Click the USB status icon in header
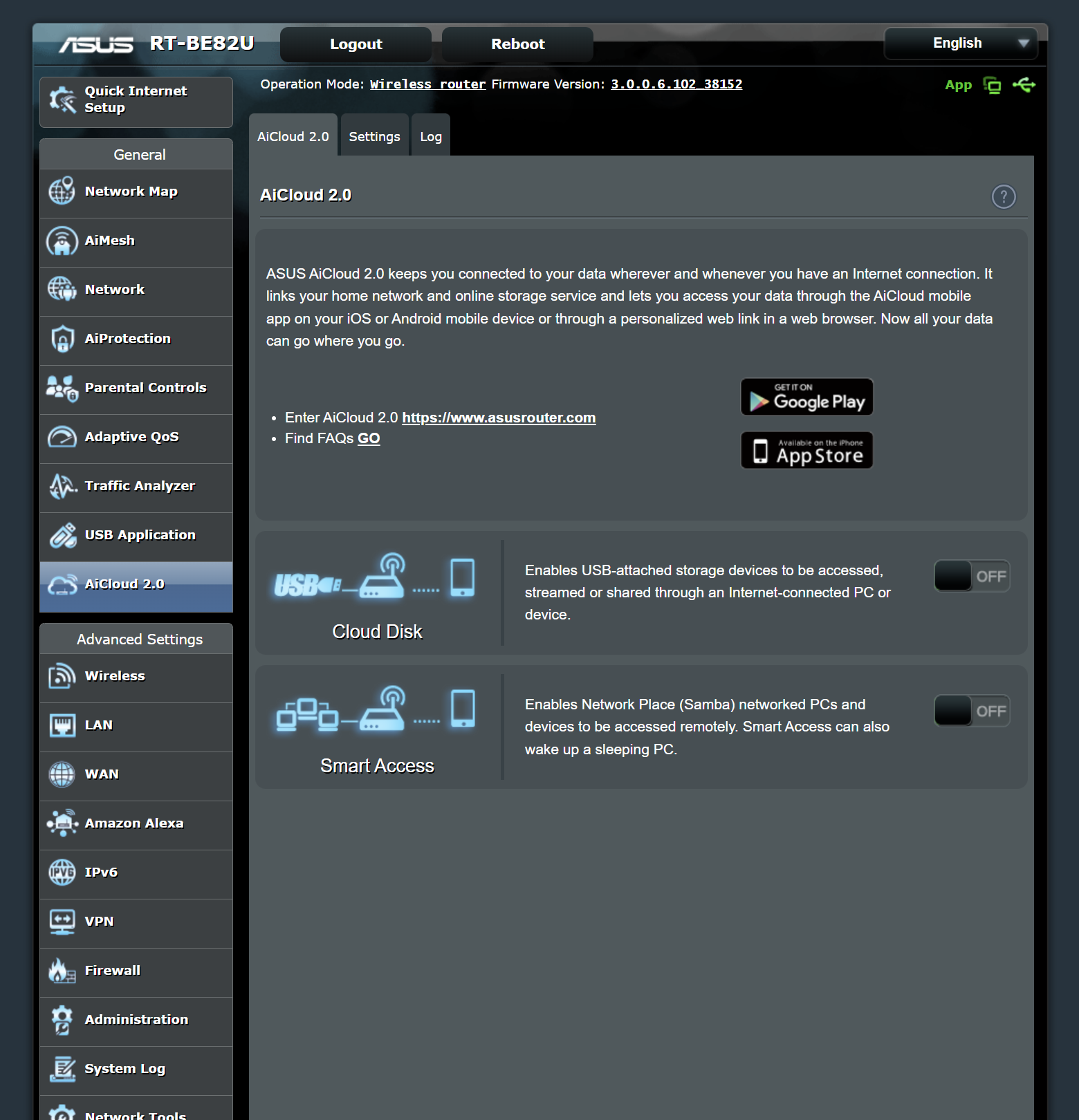This screenshot has height=1120, width=1079. click(1024, 84)
